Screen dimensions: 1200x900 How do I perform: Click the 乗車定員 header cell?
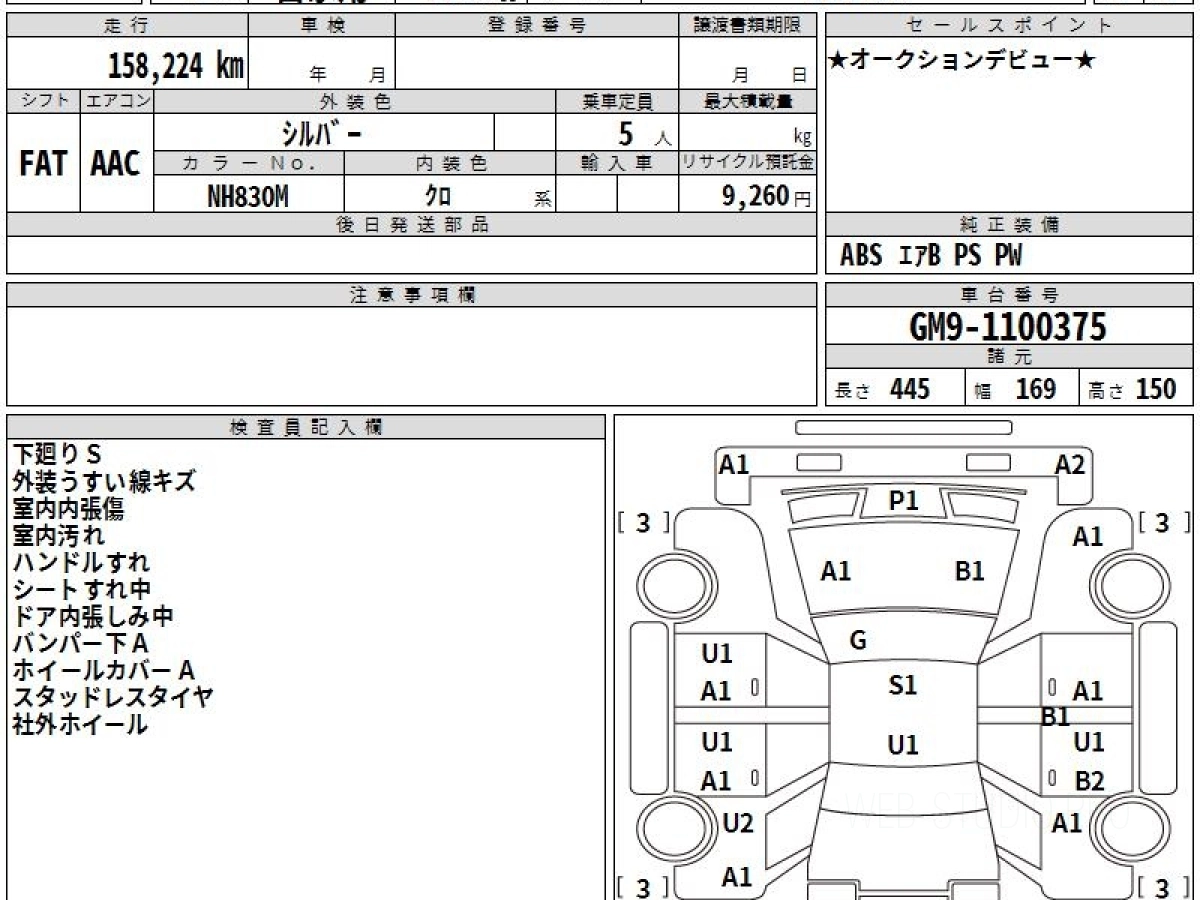coord(617,101)
